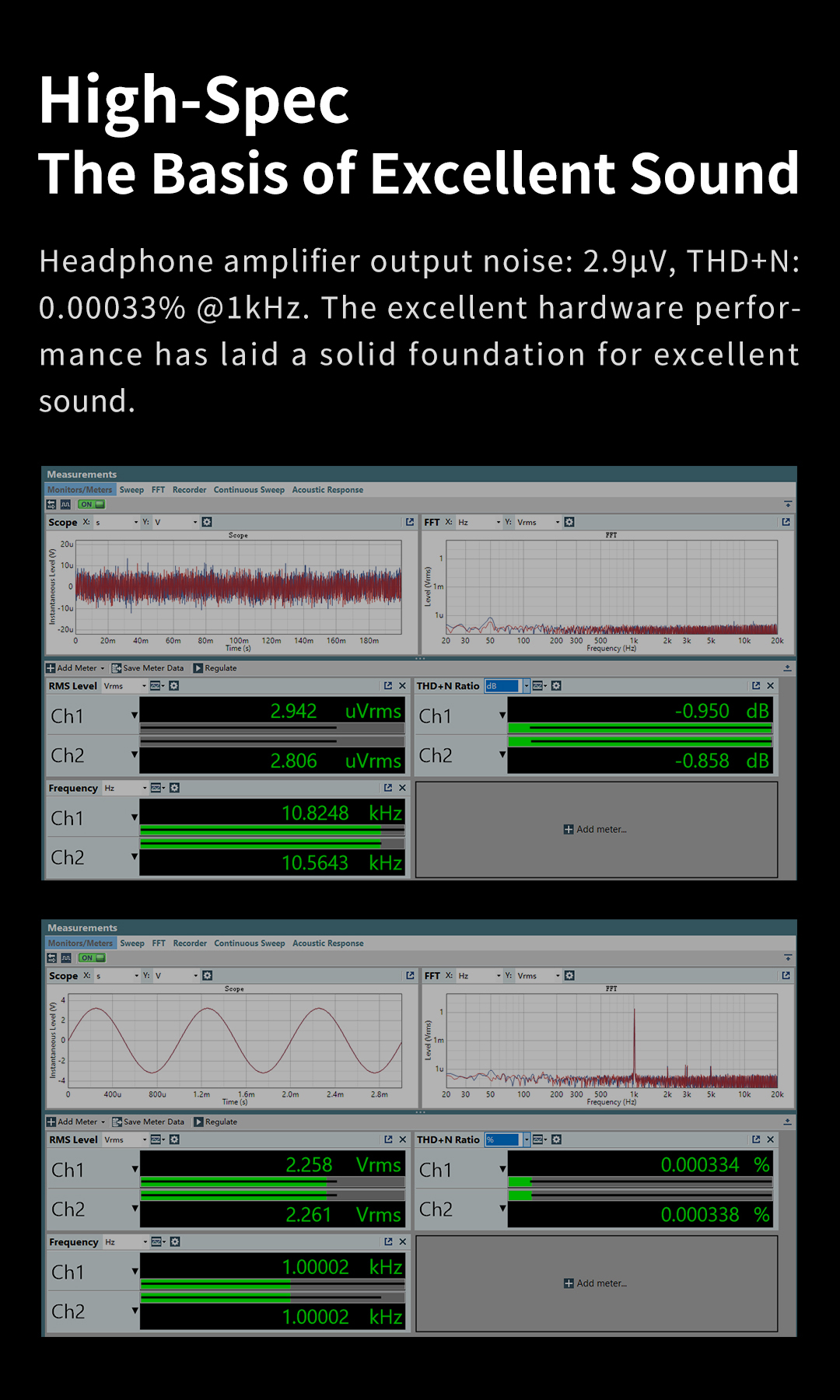Close the Frequency meter reading 1.00002 kHz
Viewport: 840px width, 1400px height.
[403, 1241]
